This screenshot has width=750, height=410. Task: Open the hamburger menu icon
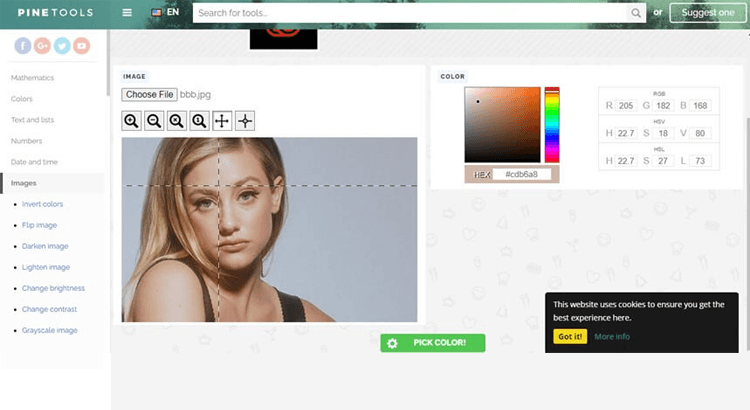tap(127, 13)
